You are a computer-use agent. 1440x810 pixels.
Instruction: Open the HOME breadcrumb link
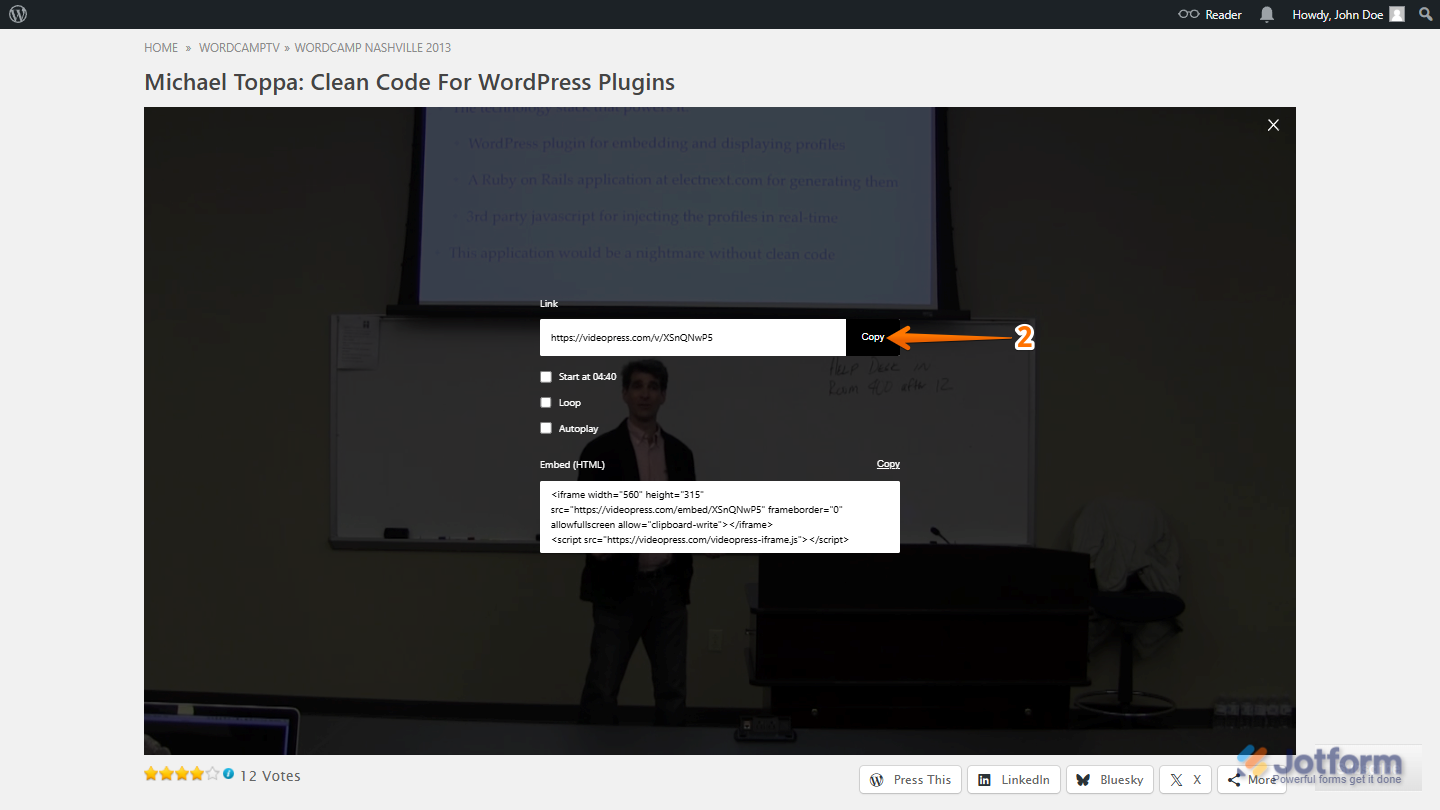point(161,47)
